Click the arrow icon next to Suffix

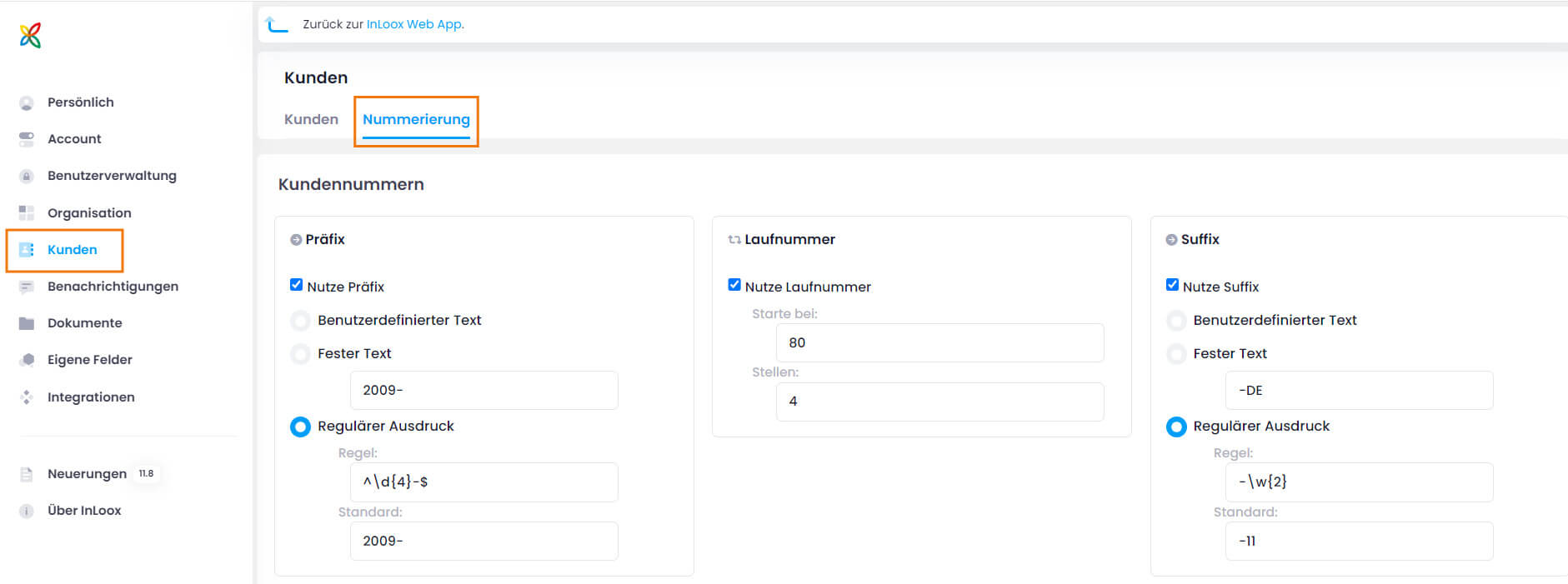pyautogui.click(x=1171, y=240)
